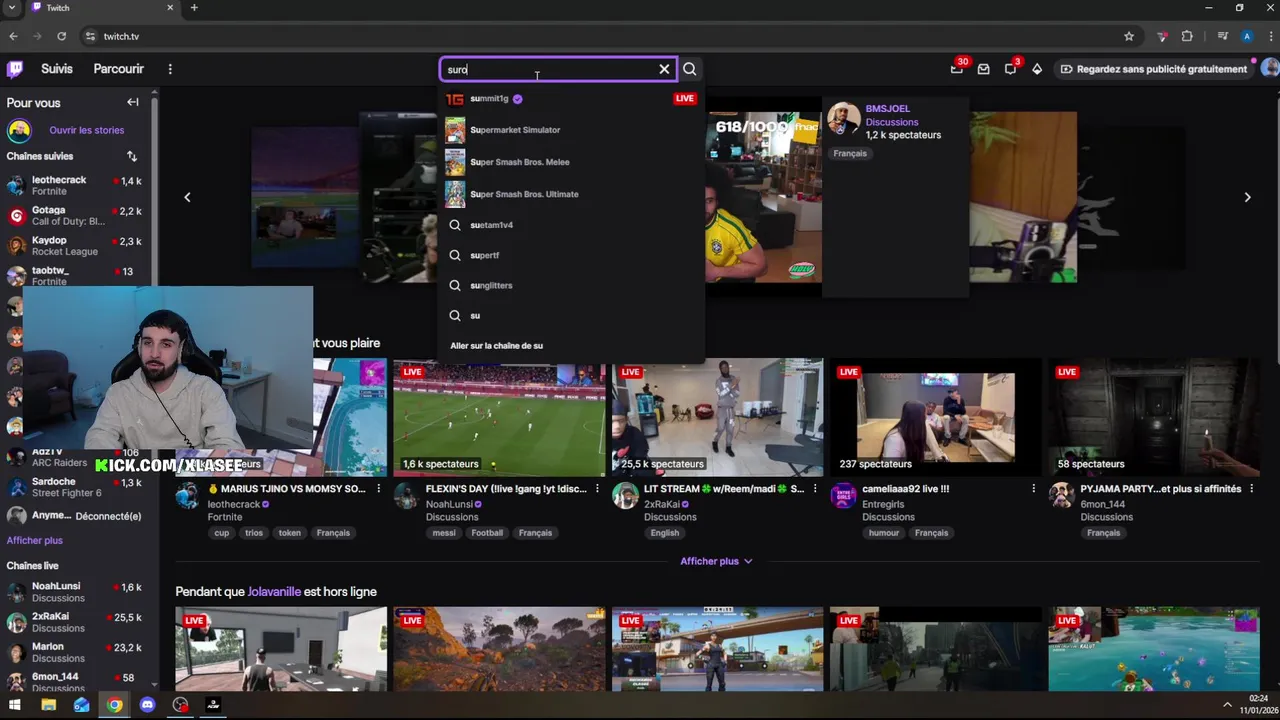Click the humour tag
The width and height of the screenshot is (1280, 720).
884,533
